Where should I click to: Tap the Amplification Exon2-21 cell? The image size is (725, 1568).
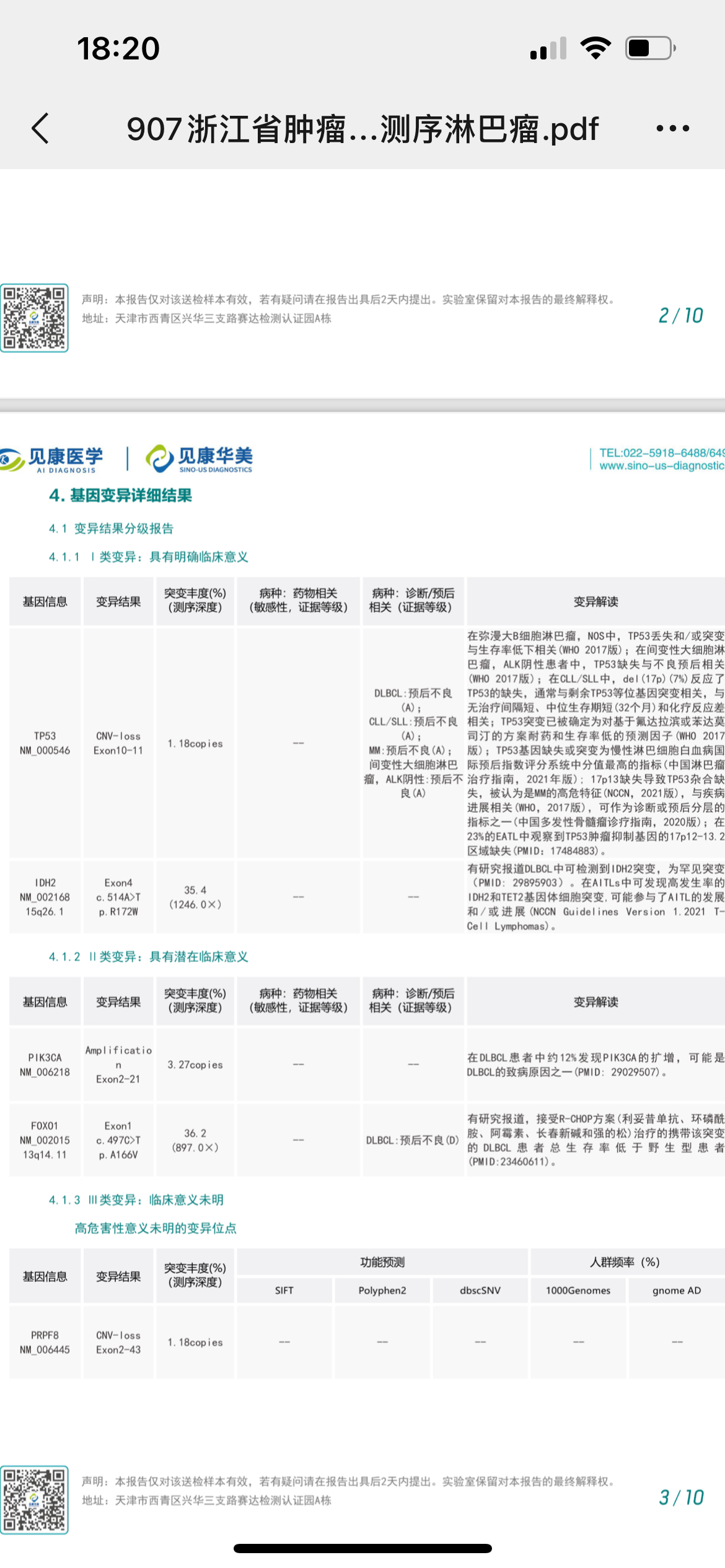coord(118,1065)
